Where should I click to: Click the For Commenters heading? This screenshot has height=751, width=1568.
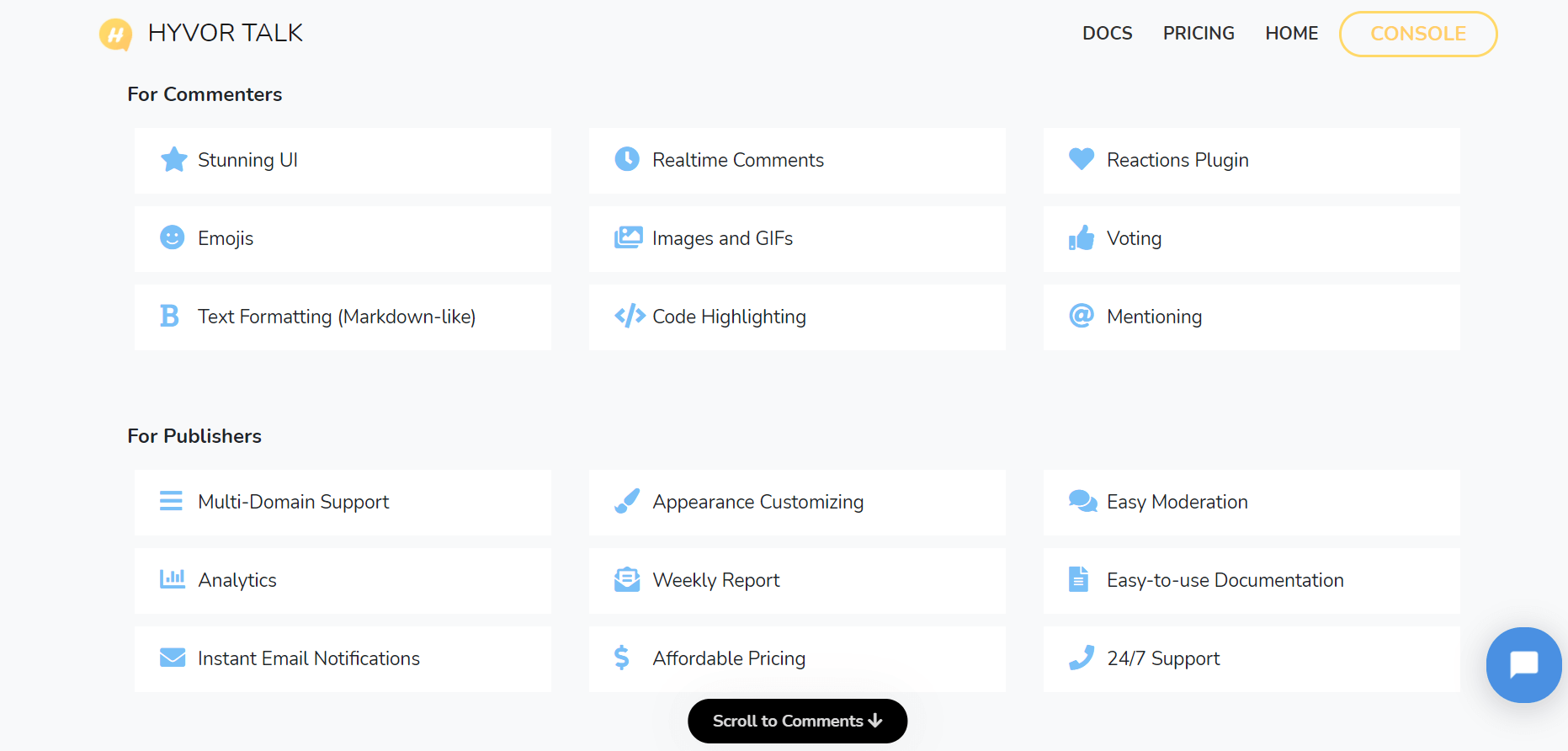(205, 94)
